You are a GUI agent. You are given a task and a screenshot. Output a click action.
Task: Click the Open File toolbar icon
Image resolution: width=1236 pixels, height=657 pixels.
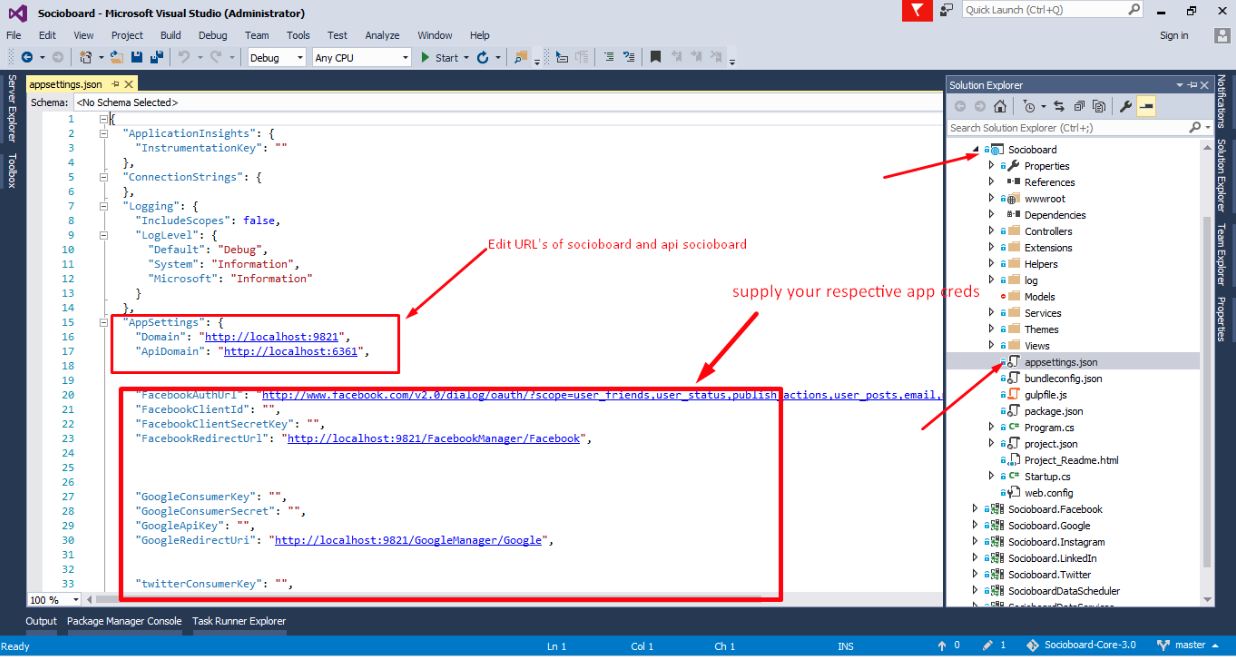[x=117, y=58]
